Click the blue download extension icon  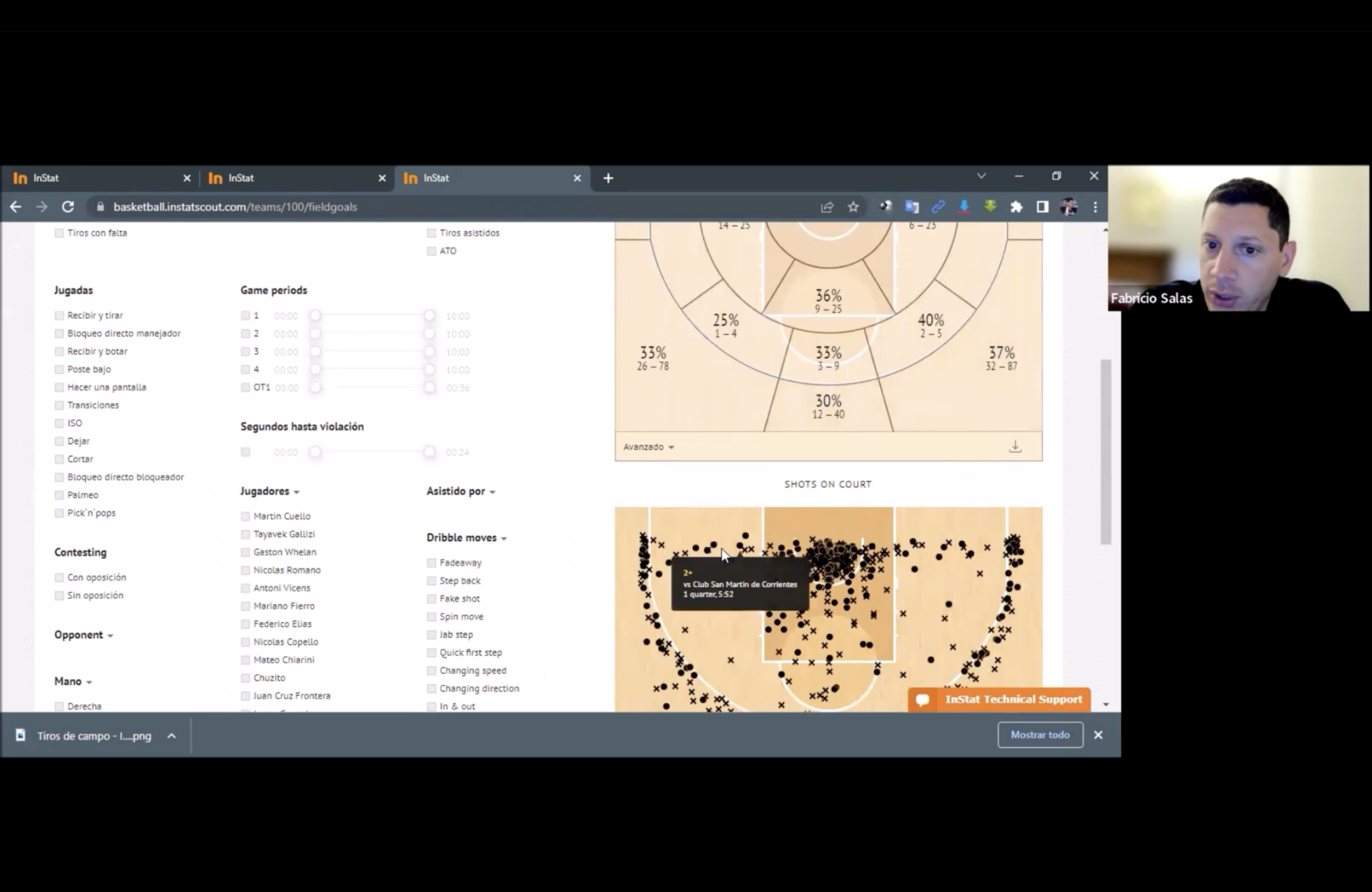964,207
